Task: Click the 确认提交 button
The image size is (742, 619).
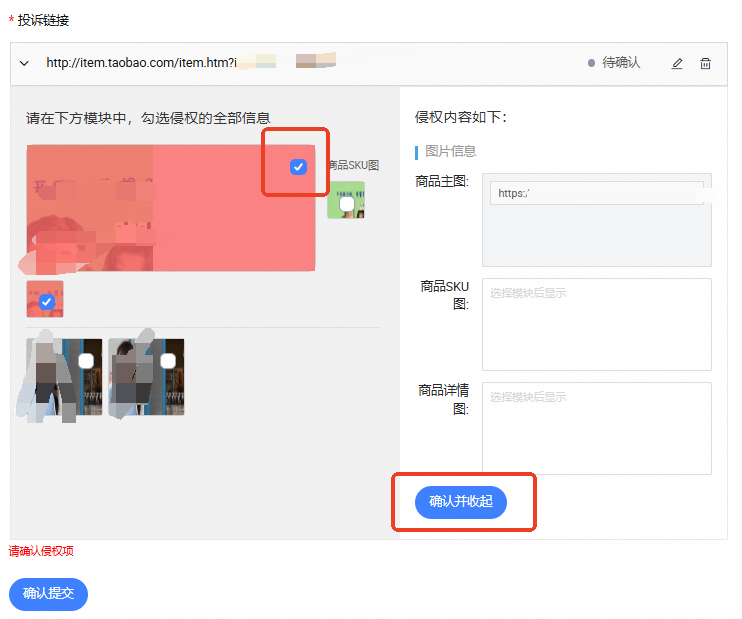Action: click(48, 593)
